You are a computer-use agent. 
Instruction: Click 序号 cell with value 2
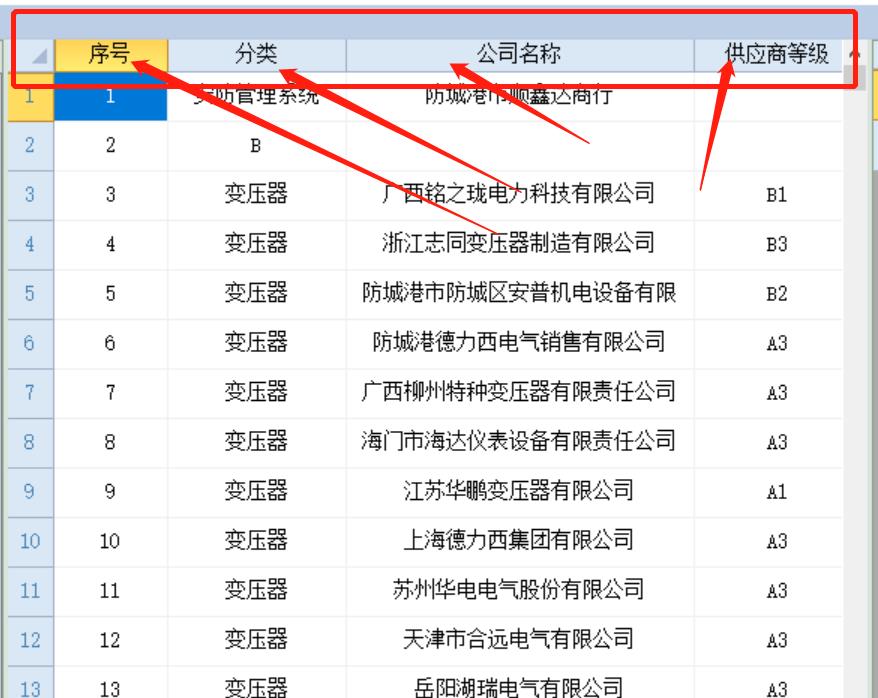tap(110, 146)
